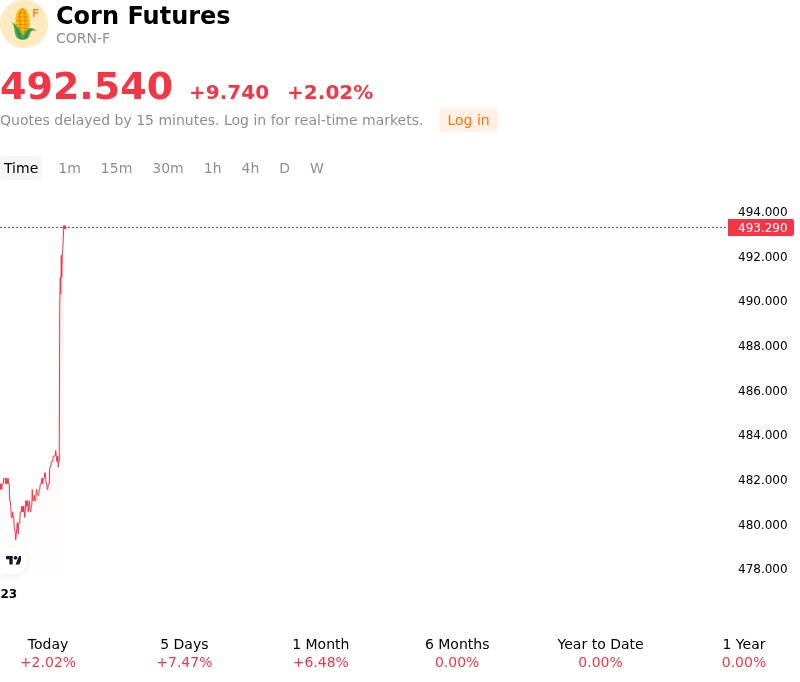Click the Log in button
The image size is (800, 682).
[468, 120]
